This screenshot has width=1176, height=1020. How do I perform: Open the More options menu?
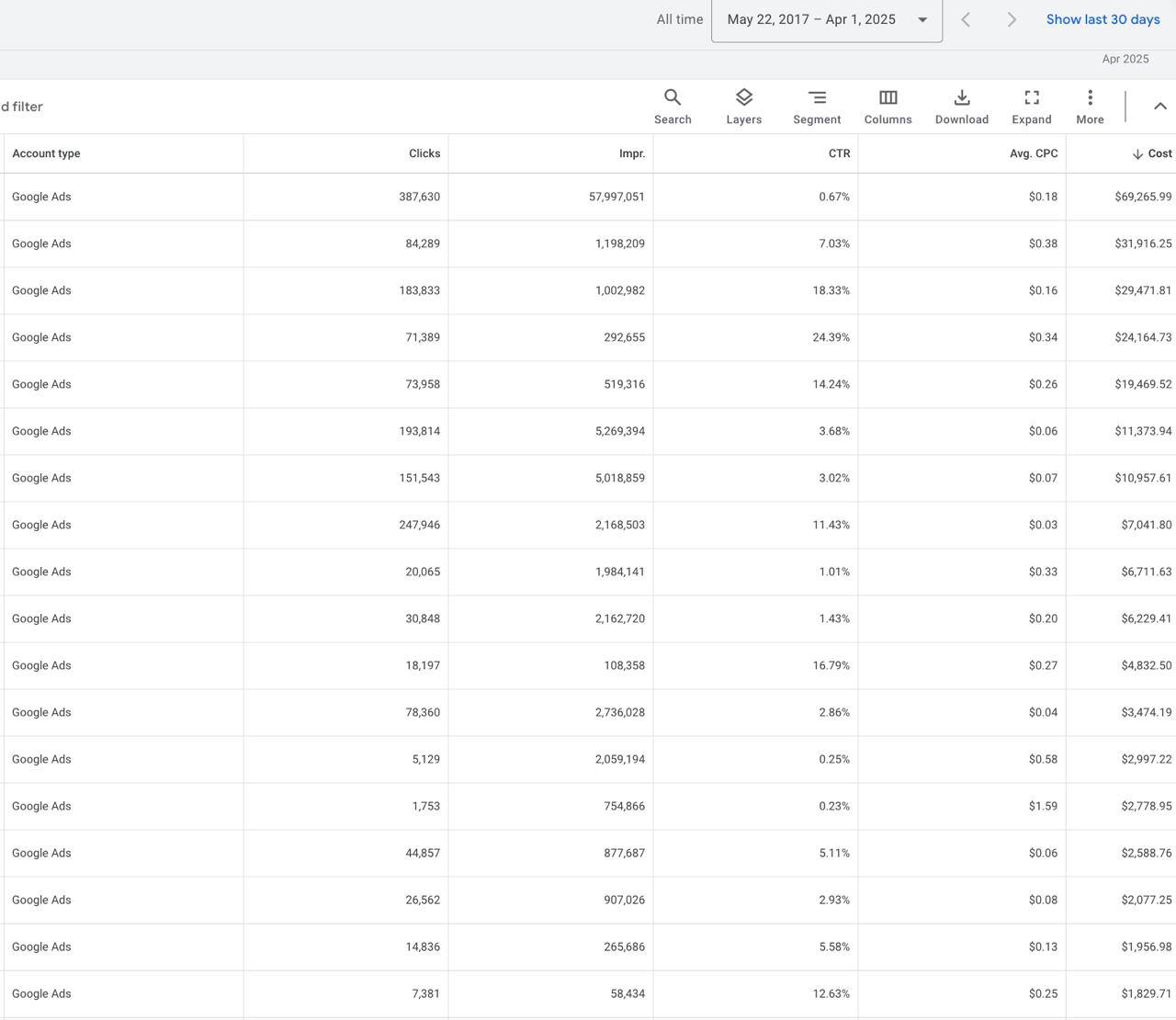point(1090,107)
